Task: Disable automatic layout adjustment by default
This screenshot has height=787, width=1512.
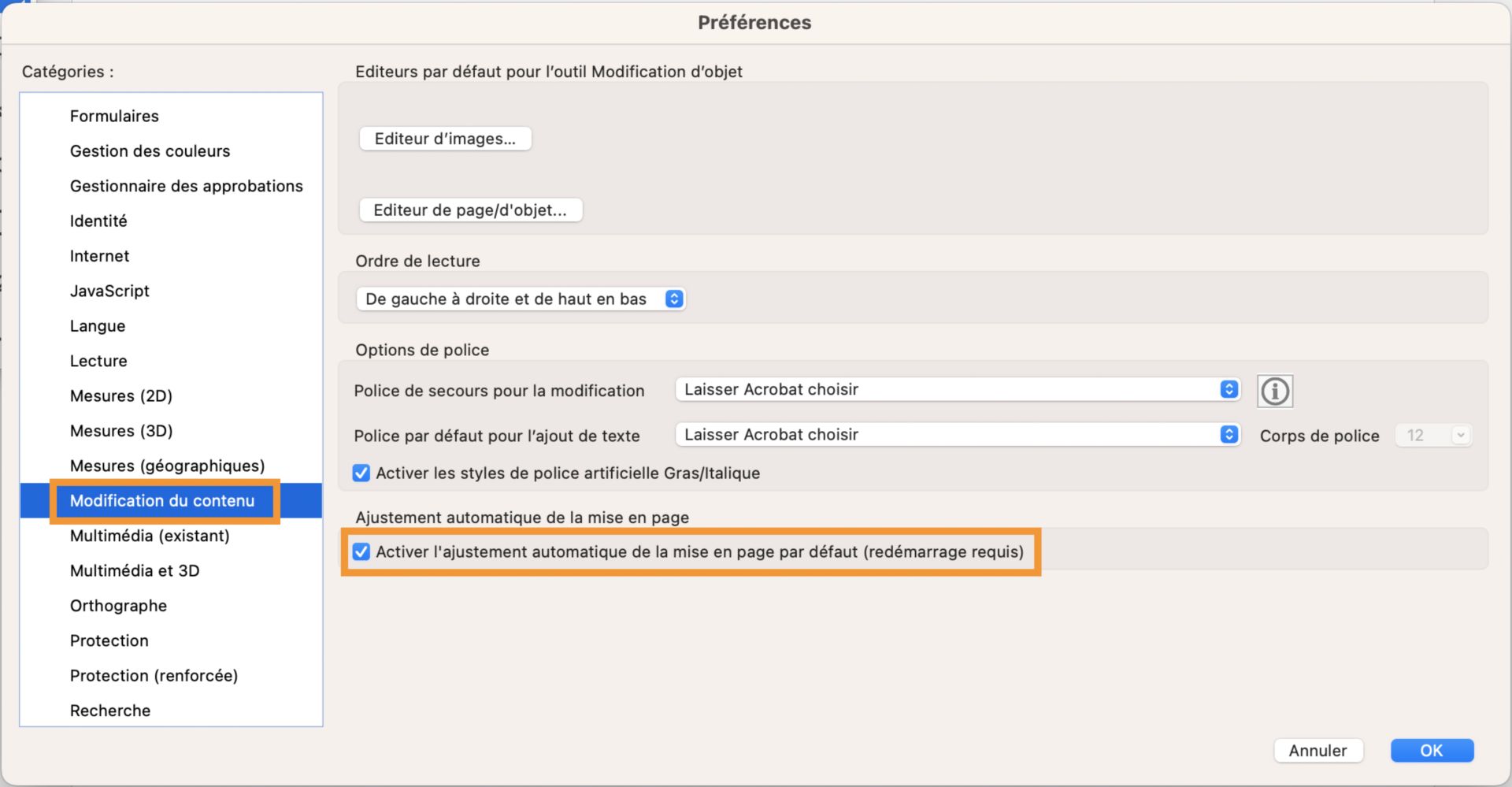Action: (x=361, y=551)
